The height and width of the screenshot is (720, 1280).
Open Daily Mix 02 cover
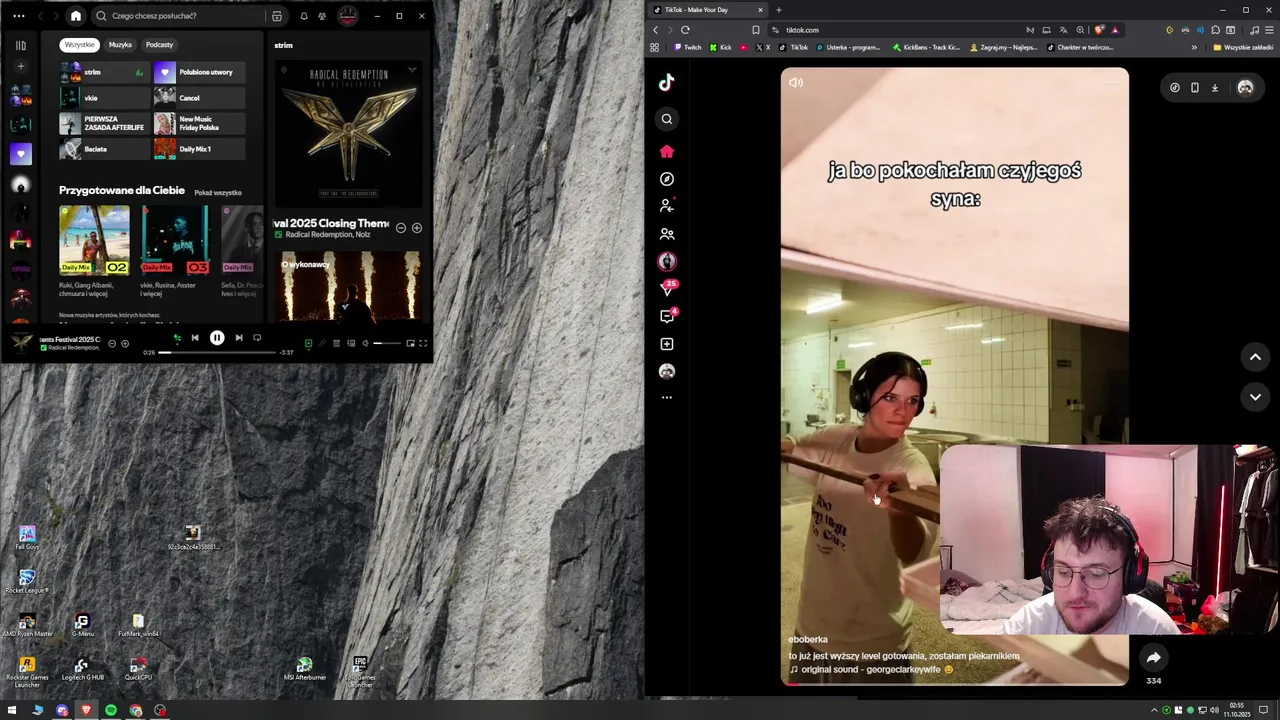[x=94, y=240]
